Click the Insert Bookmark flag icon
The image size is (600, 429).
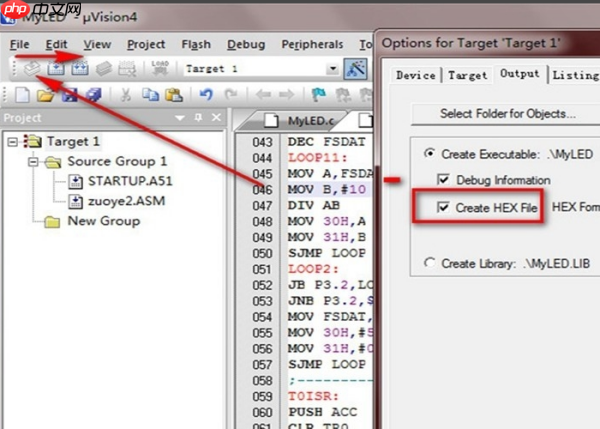pyautogui.click(x=318, y=94)
